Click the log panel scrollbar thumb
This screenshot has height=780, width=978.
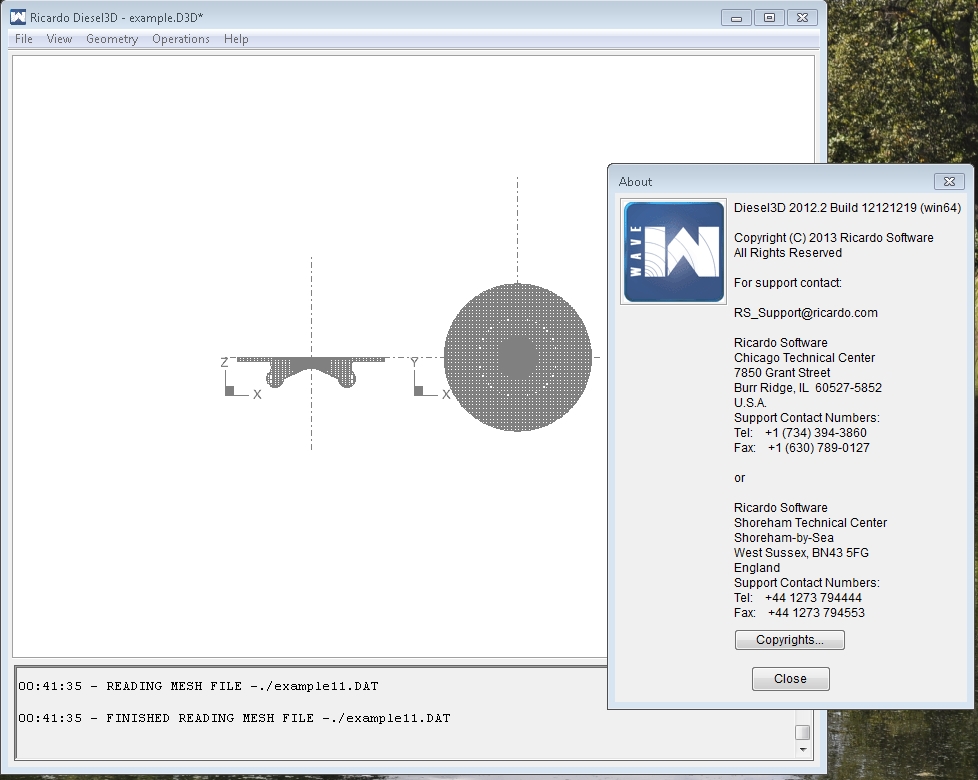(x=801, y=732)
